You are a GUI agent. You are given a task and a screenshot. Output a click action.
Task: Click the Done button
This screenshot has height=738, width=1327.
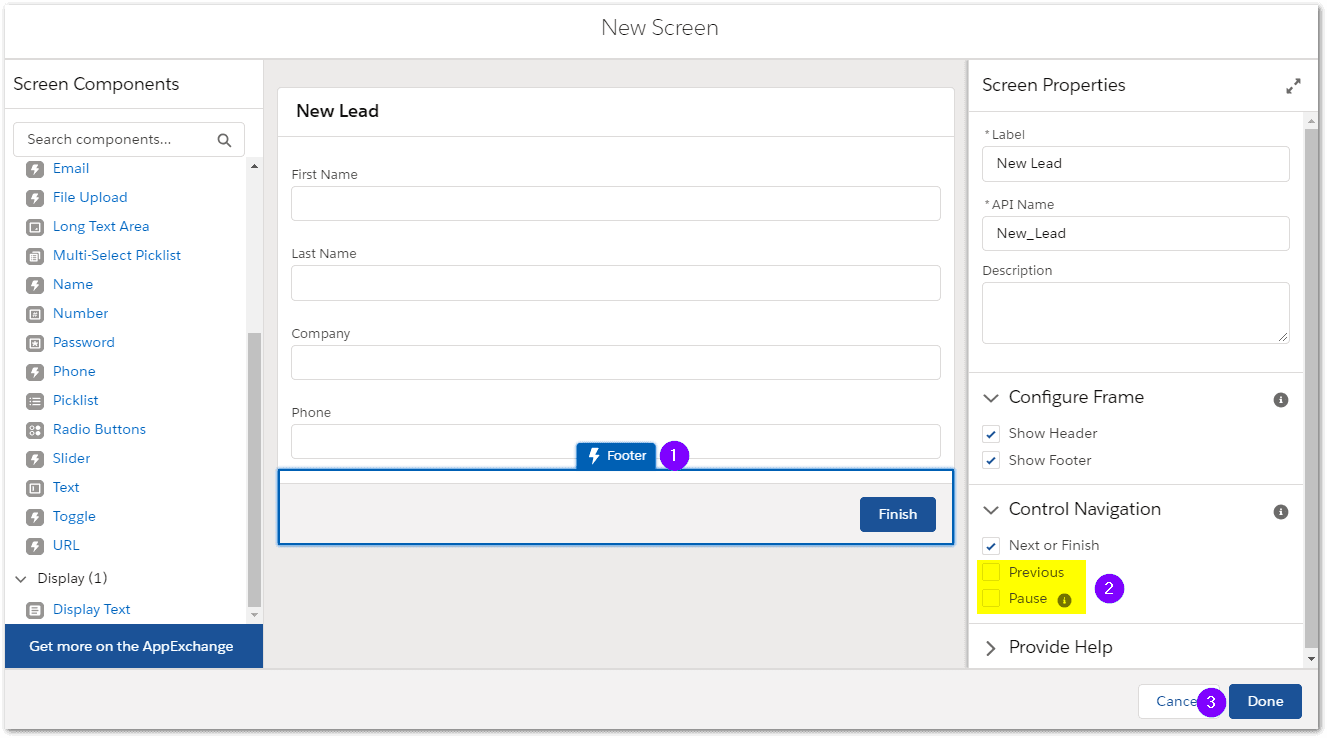coord(1264,701)
